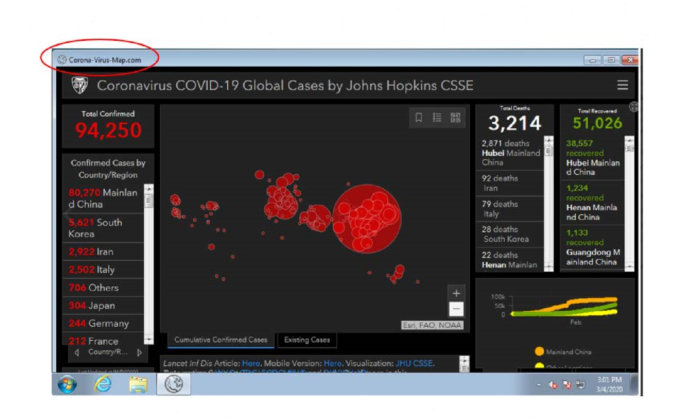
Task: Select the 92 deaths Iran entry
Action: pos(511,183)
